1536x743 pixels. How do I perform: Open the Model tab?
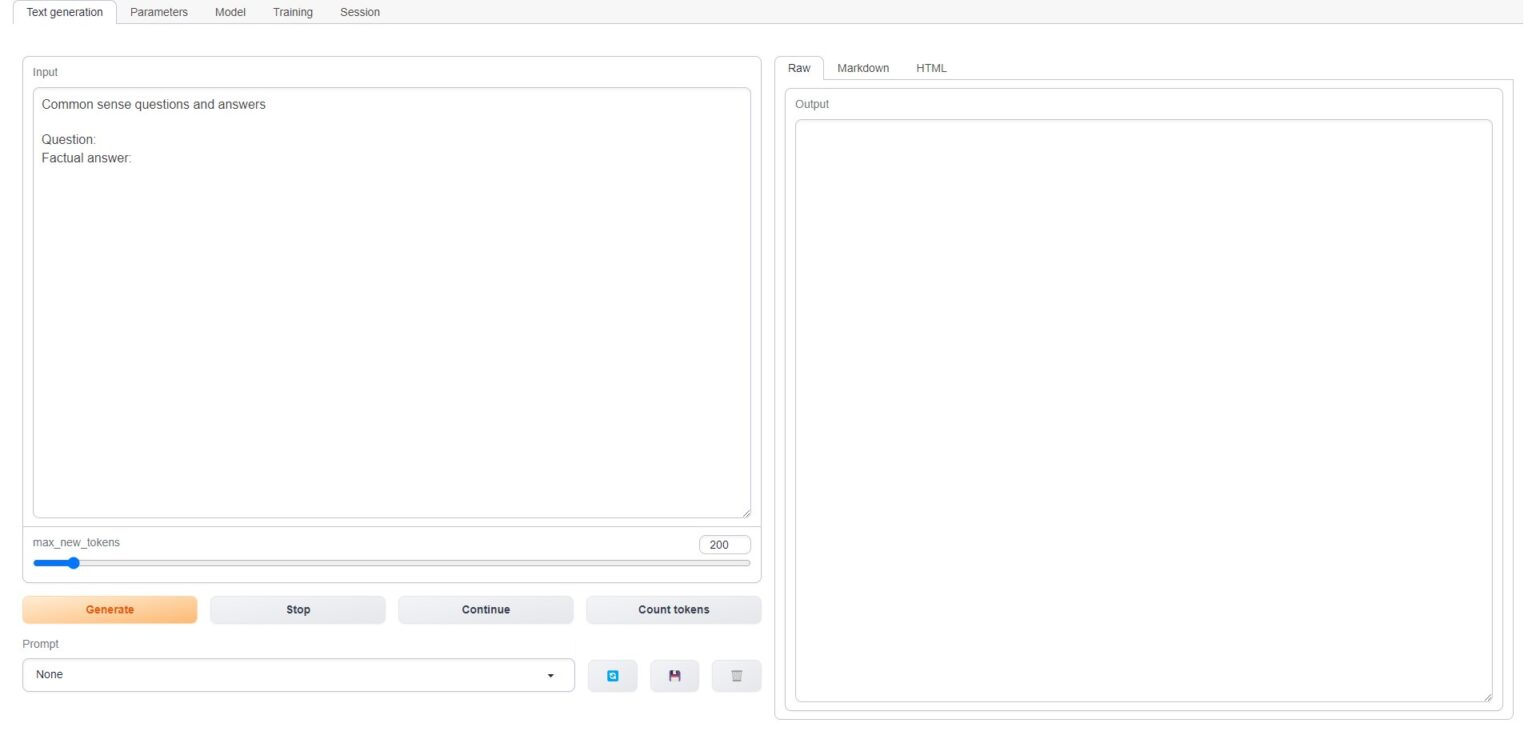tap(230, 12)
